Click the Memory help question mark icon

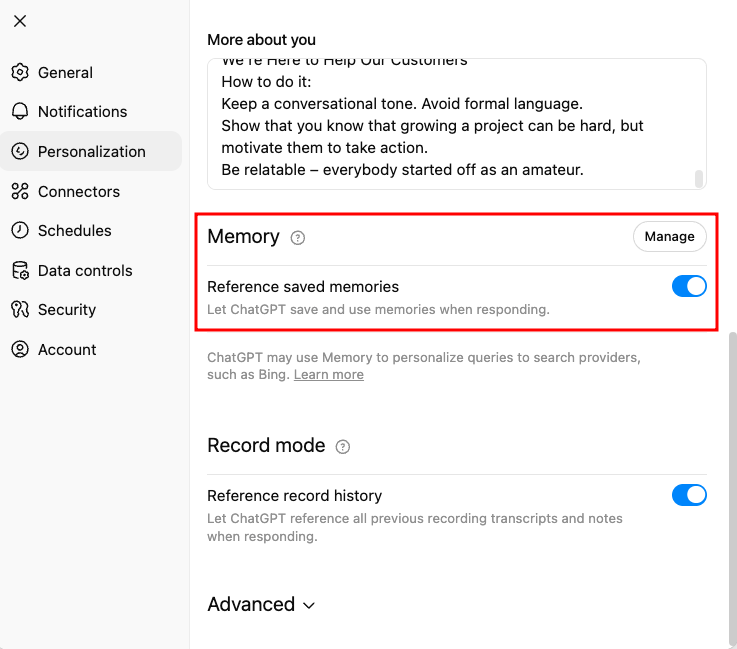[x=297, y=238]
